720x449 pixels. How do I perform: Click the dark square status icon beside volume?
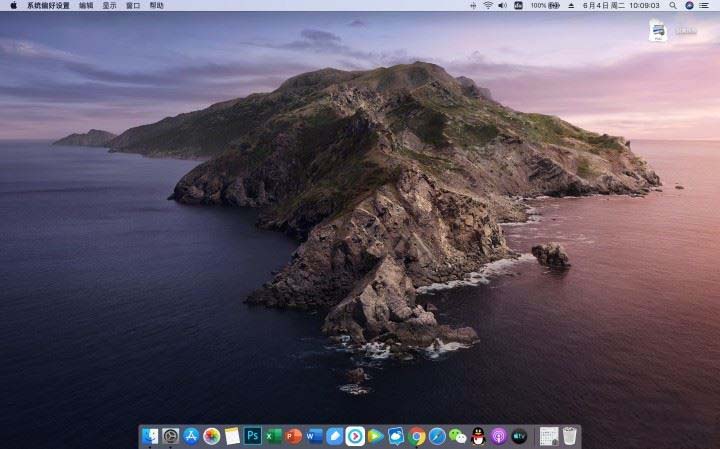click(x=518, y=6)
